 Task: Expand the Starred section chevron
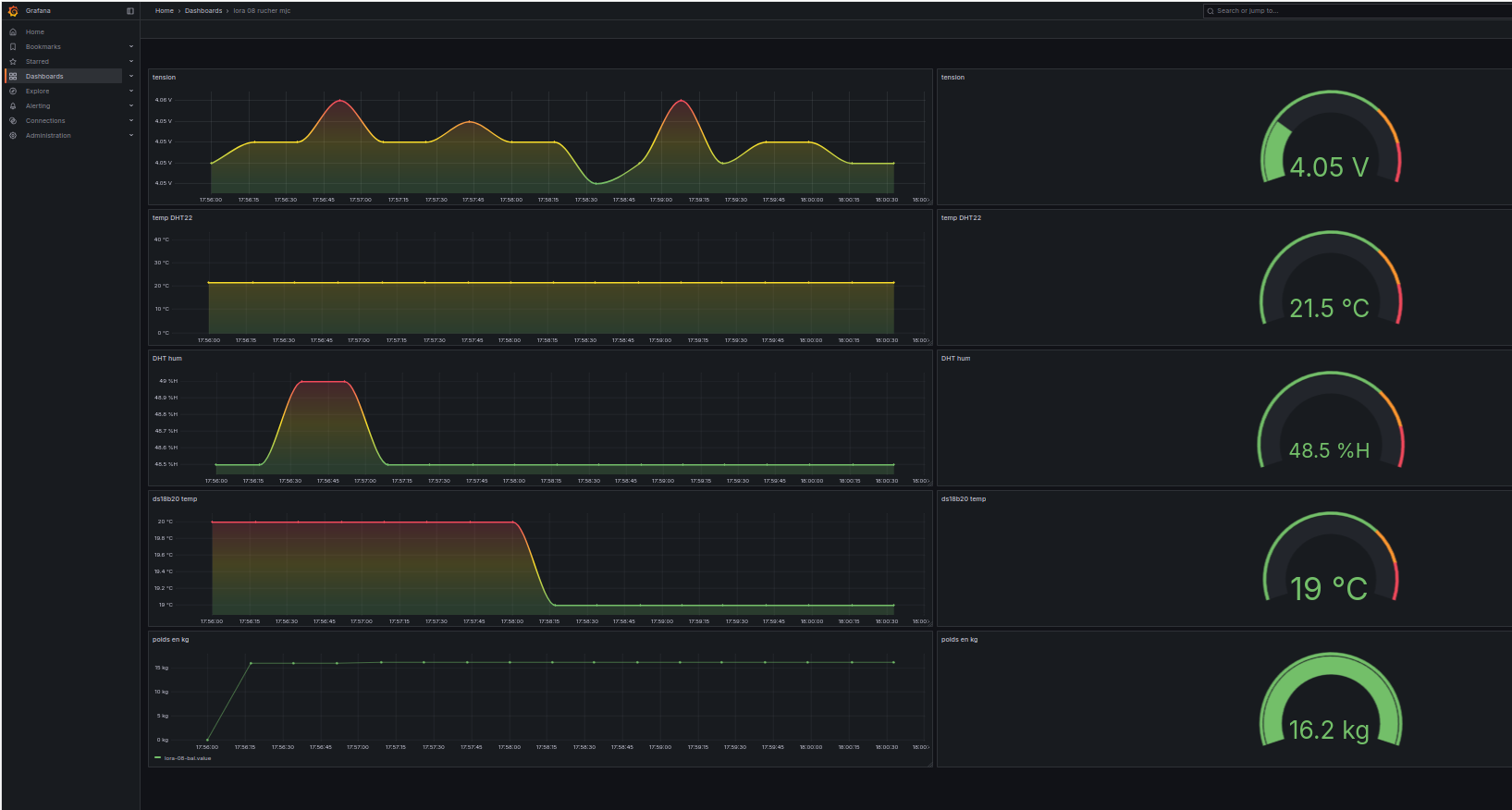(131, 62)
